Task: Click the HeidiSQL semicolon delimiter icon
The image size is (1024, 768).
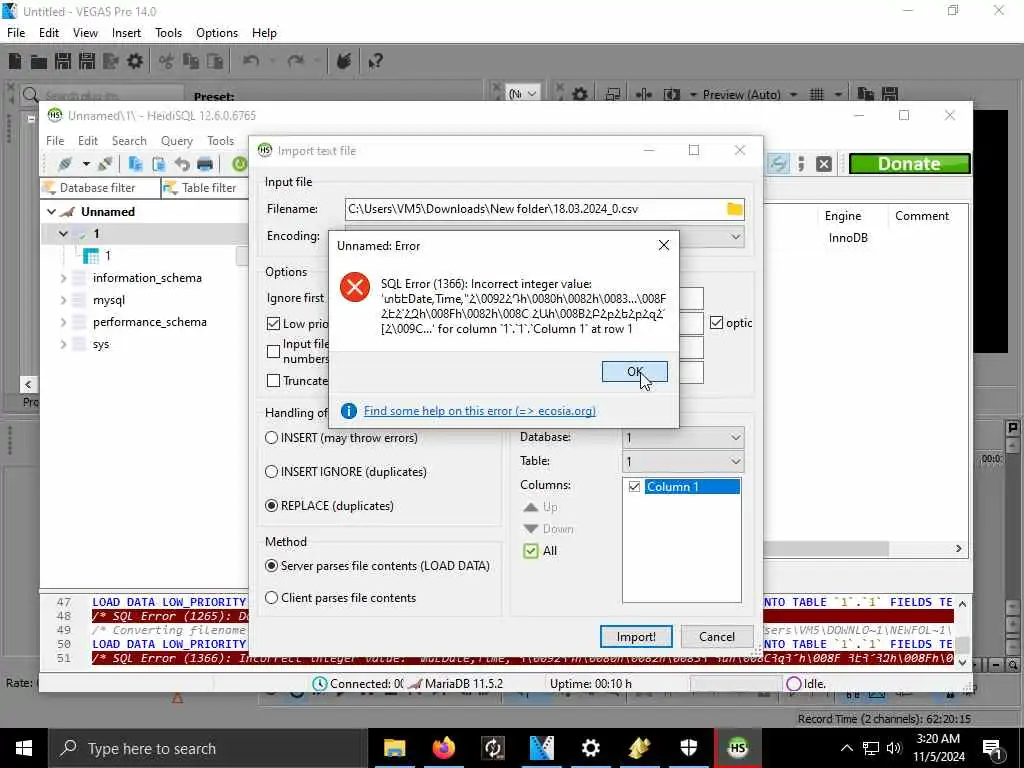Action: (801, 164)
